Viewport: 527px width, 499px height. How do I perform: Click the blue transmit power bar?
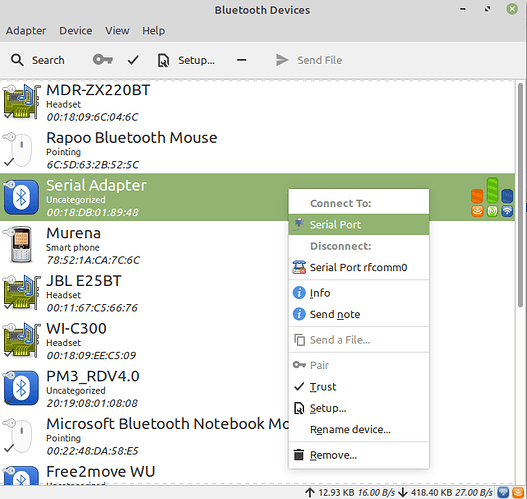coord(507,196)
